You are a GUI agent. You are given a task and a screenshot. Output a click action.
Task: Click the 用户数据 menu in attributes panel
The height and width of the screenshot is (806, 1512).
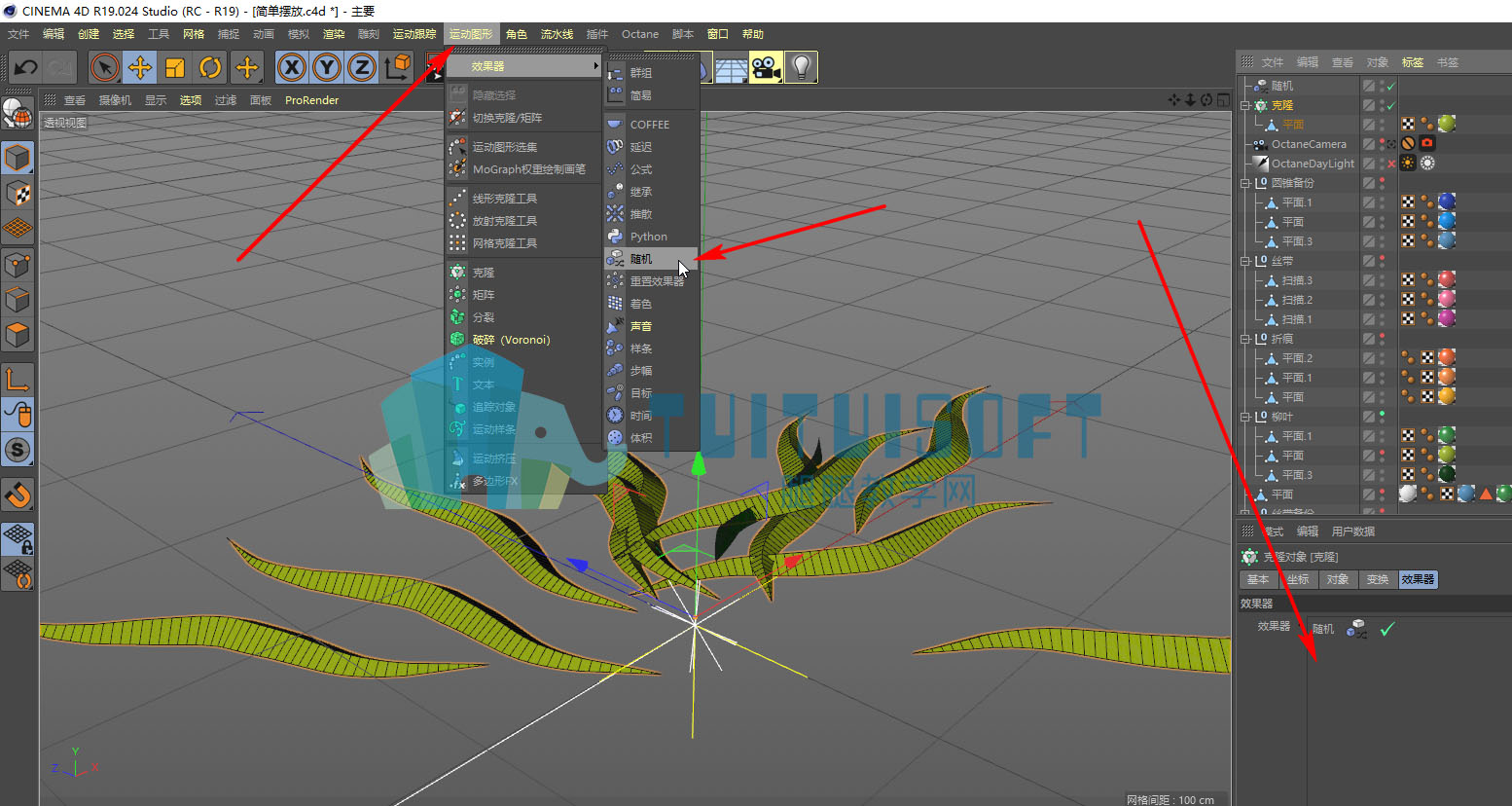pos(1353,531)
